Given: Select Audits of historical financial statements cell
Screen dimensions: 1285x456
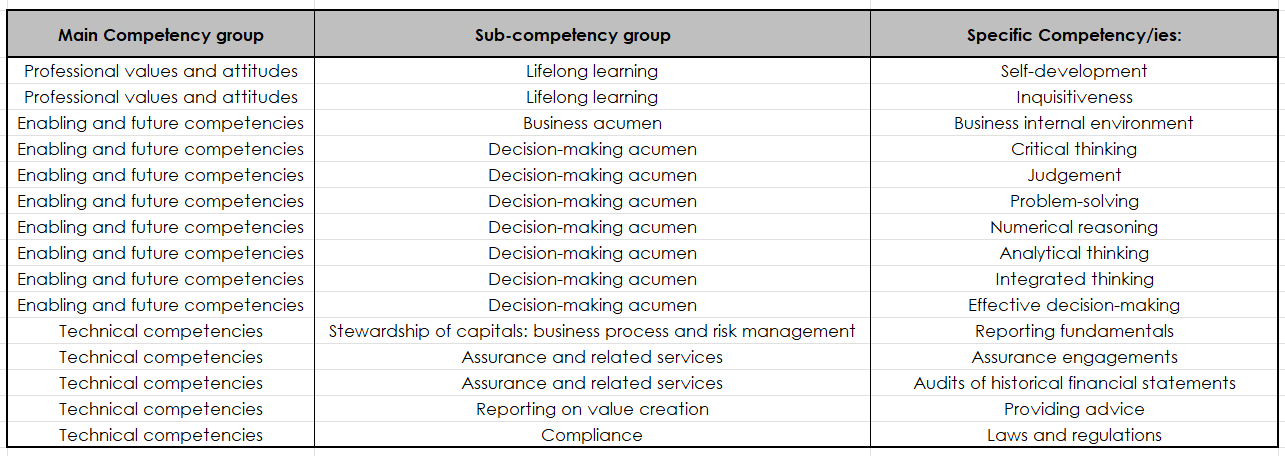Looking at the screenshot, I should pyautogui.click(x=1074, y=383).
